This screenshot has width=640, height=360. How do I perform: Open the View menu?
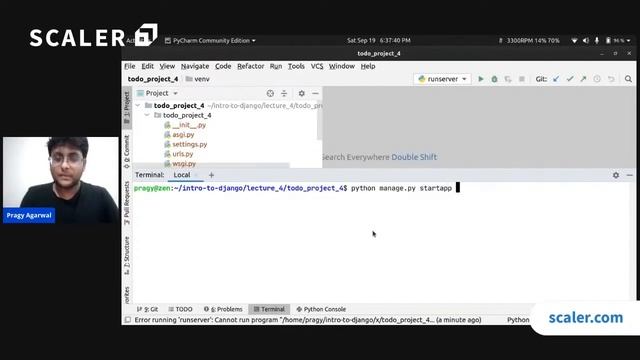(x=167, y=66)
